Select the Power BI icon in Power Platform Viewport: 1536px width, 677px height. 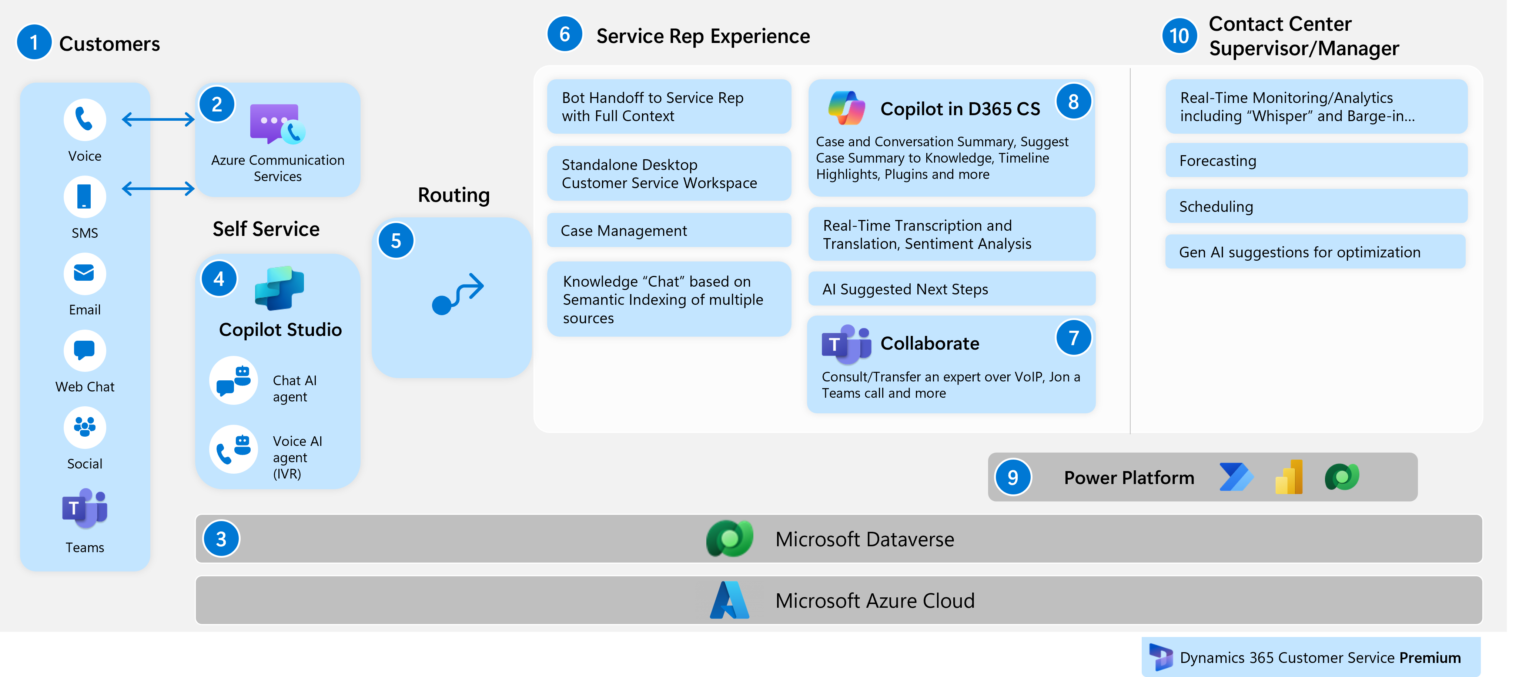pos(1289,478)
